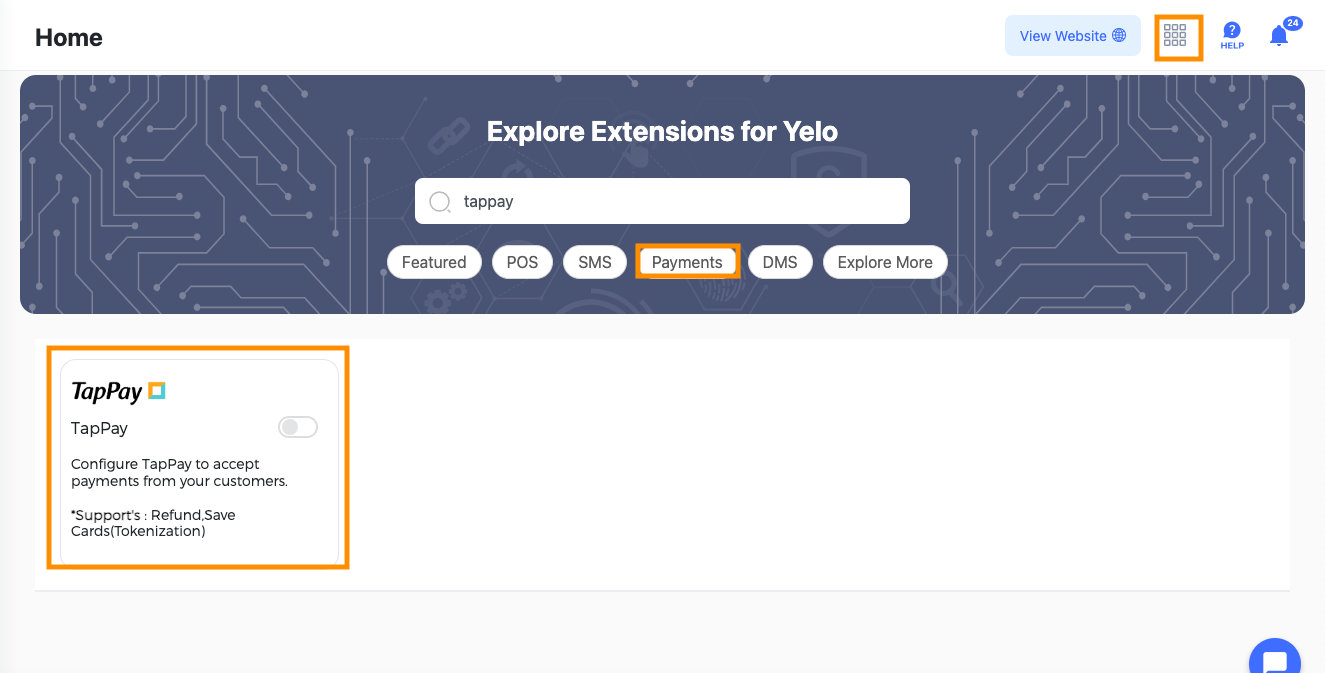
Task: Click the Home page heading
Action: click(x=69, y=38)
